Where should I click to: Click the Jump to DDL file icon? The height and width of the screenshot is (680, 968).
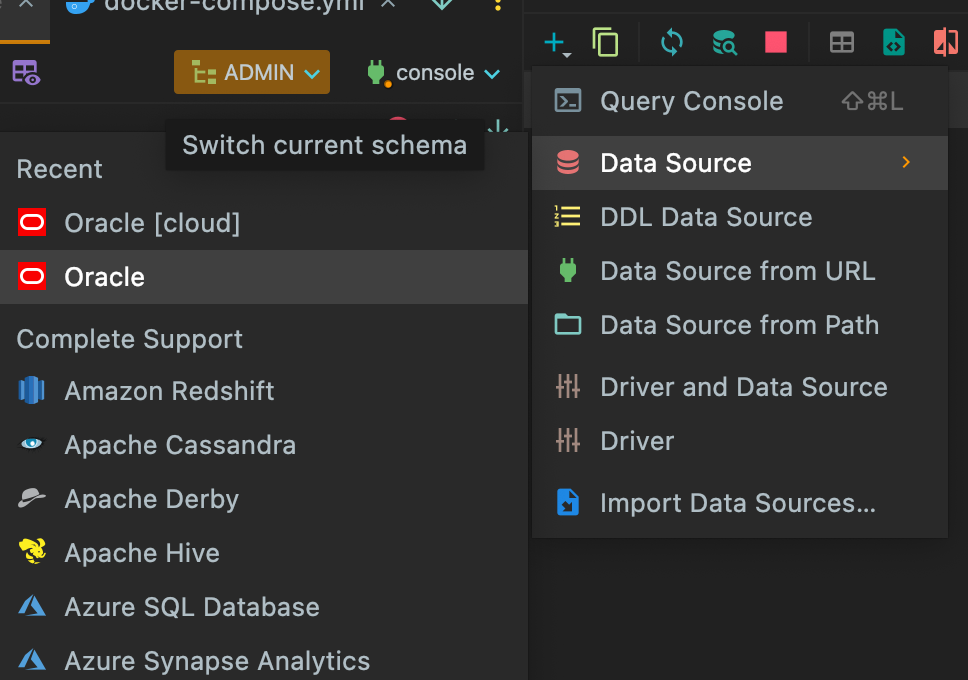[x=893, y=42]
